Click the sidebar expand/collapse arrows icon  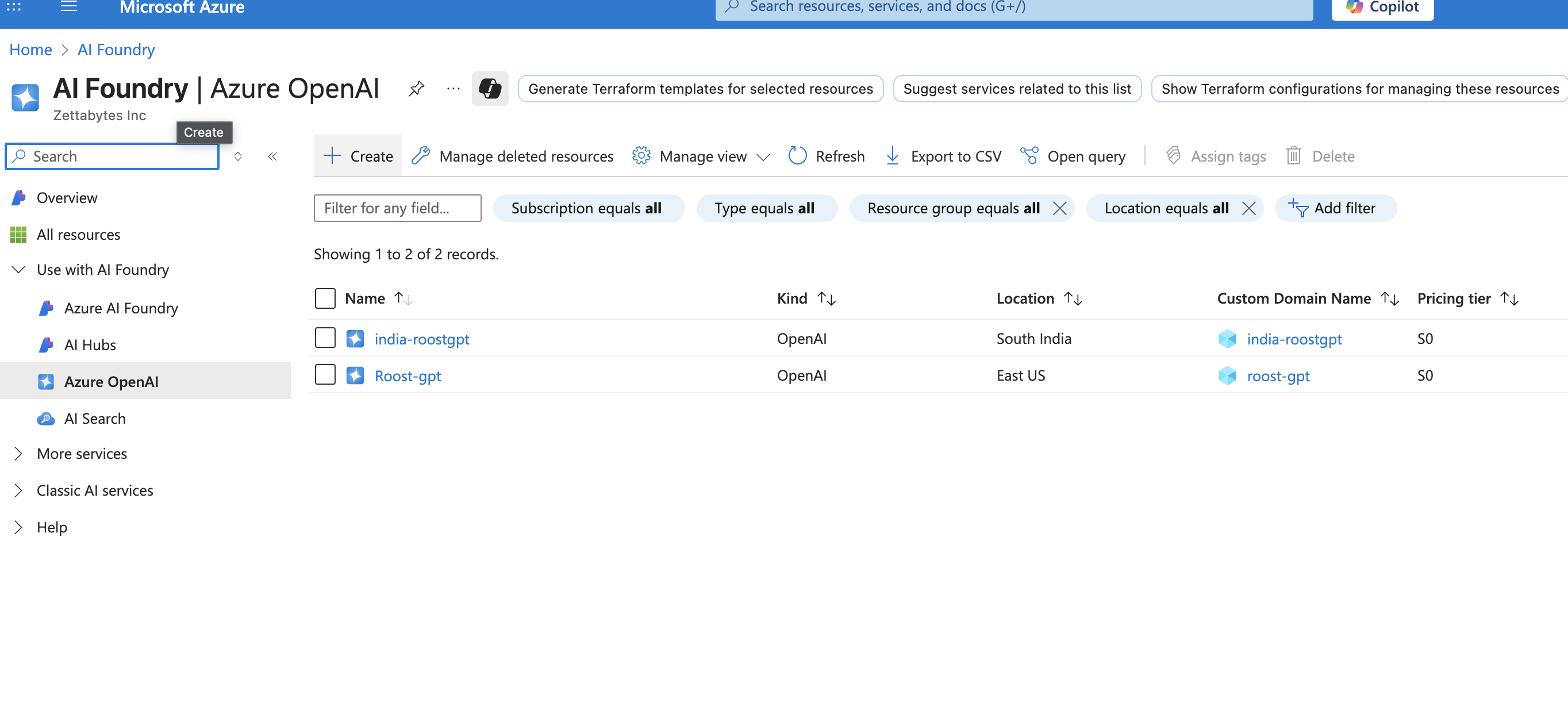pyautogui.click(x=238, y=156)
